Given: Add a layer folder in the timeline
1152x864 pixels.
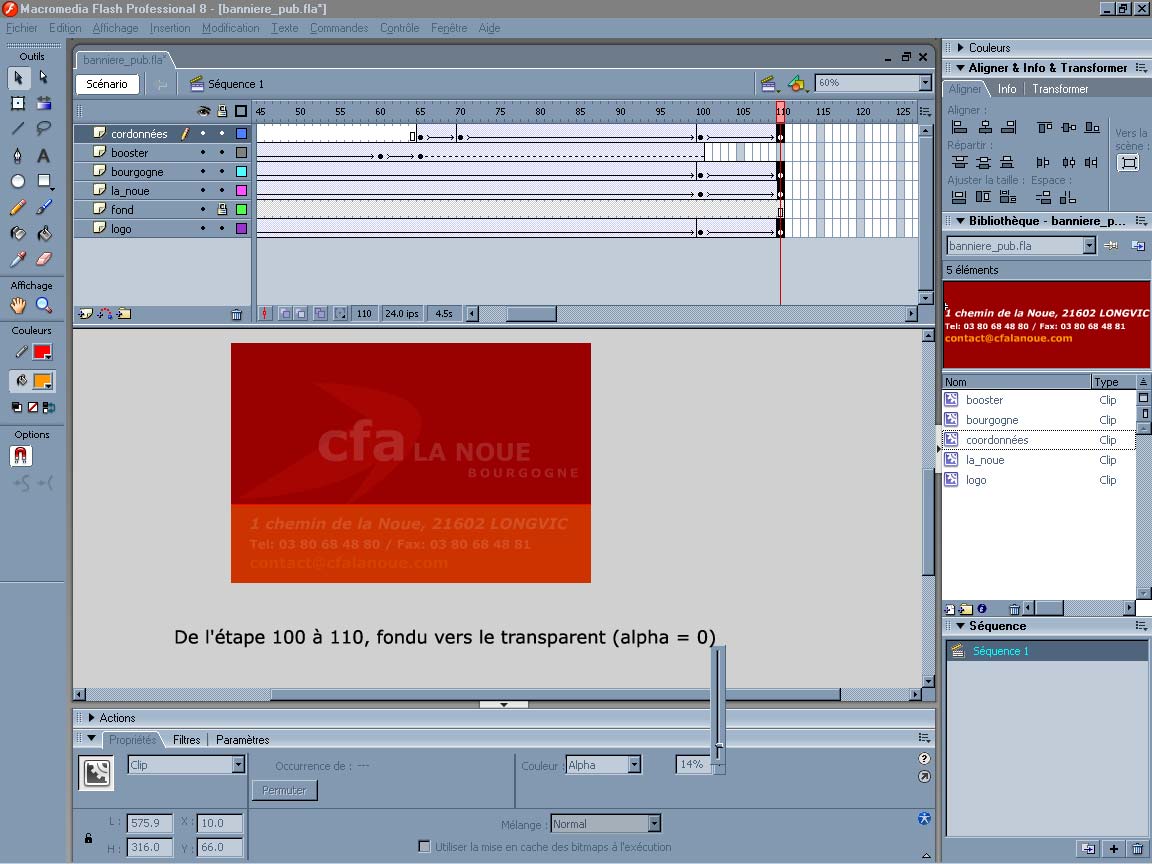Looking at the screenshot, I should (124, 314).
